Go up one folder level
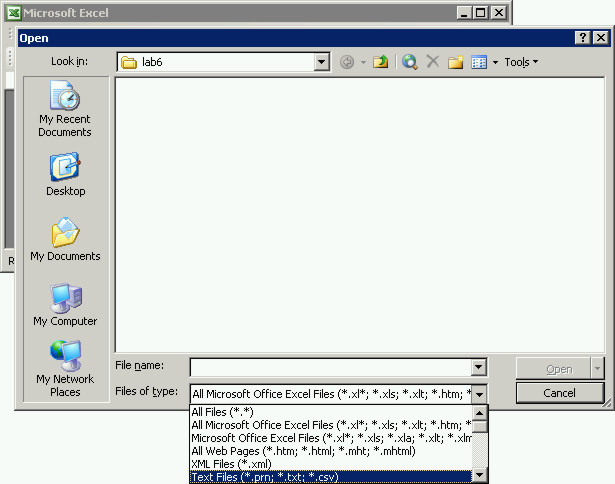 pyautogui.click(x=381, y=62)
